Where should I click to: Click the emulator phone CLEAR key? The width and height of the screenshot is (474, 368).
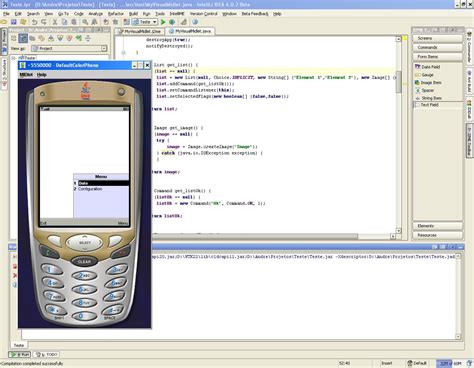tap(84, 262)
